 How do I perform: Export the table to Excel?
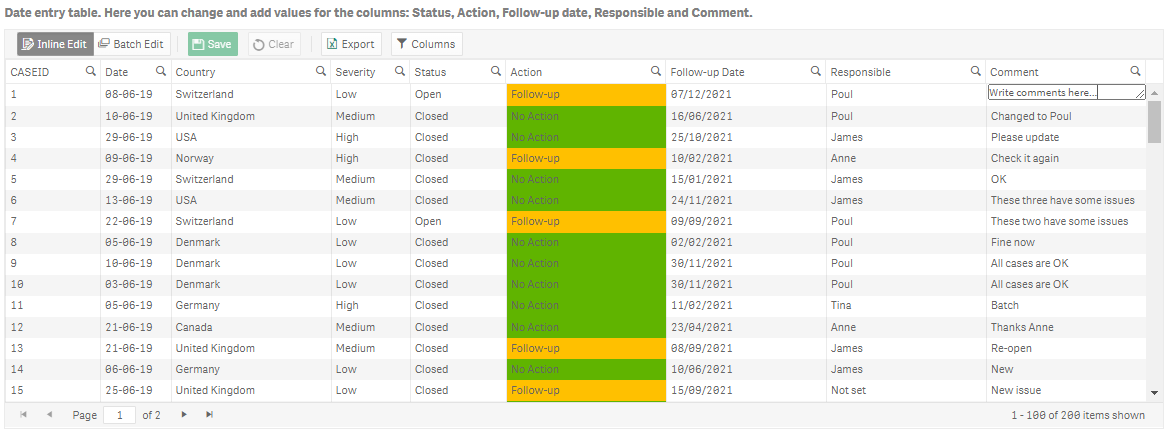pos(350,44)
